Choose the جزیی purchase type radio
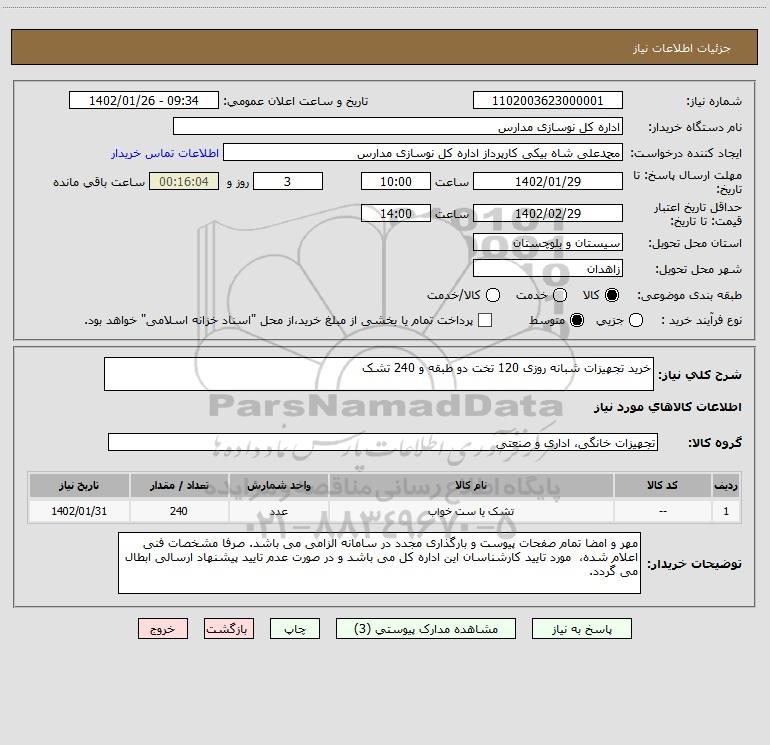The width and height of the screenshot is (770, 745). 636,320
